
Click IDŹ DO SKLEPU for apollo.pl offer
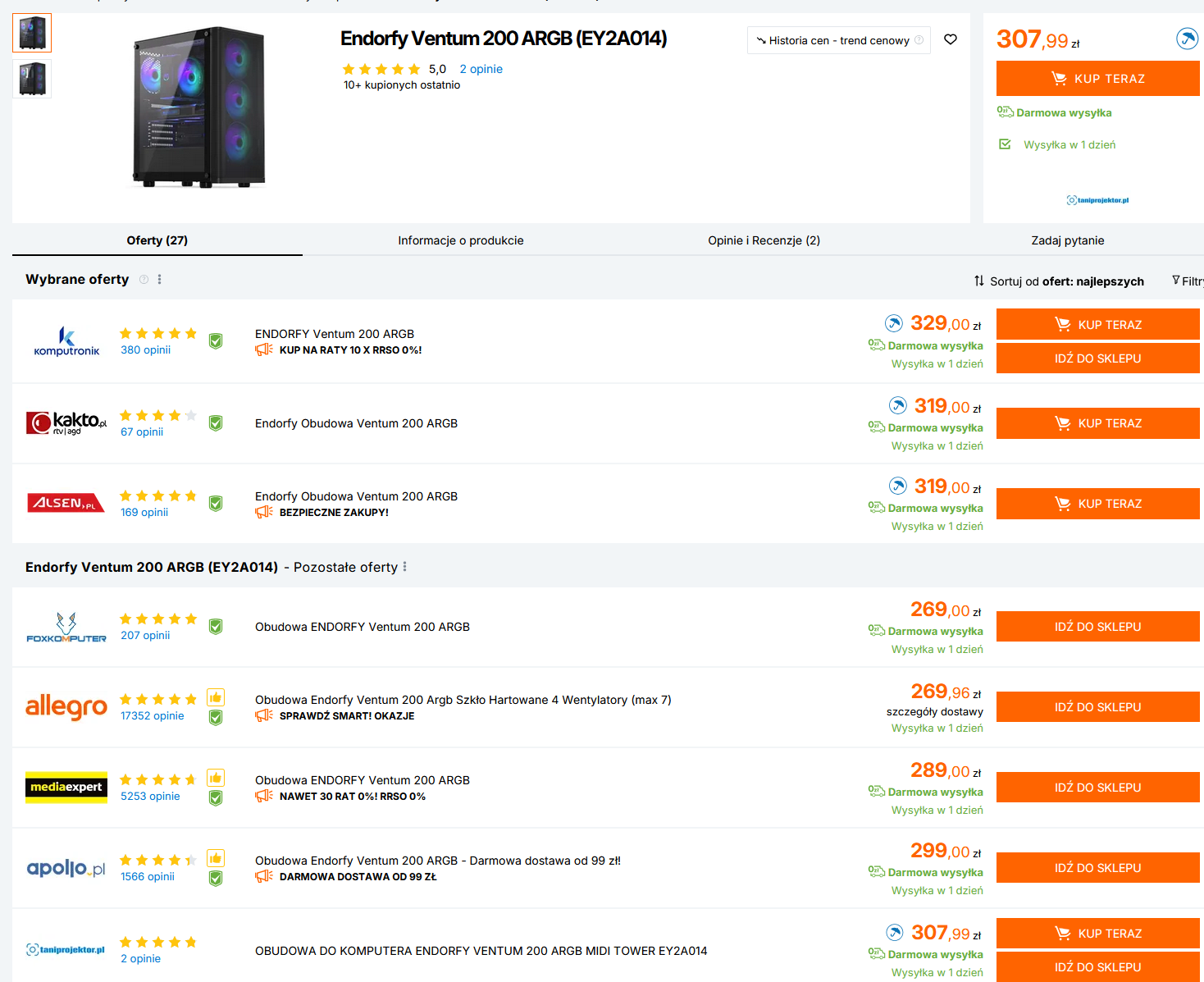pyautogui.click(x=1098, y=868)
